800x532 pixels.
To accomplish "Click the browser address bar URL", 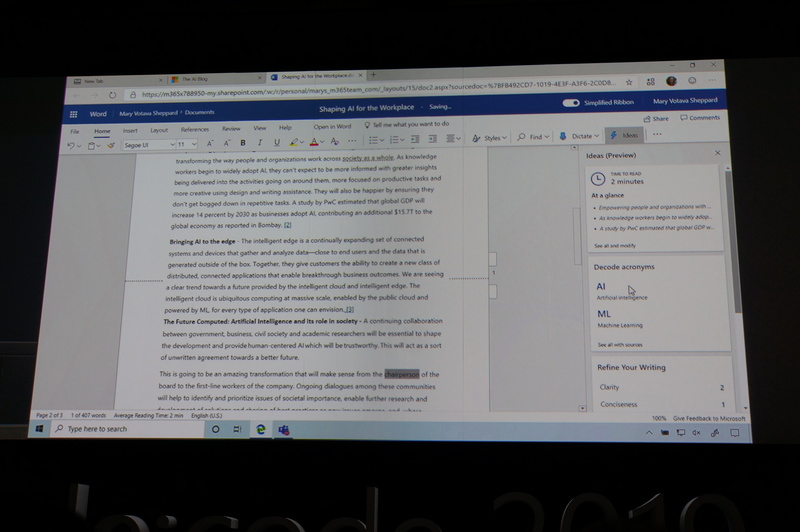I will tap(379, 89).
